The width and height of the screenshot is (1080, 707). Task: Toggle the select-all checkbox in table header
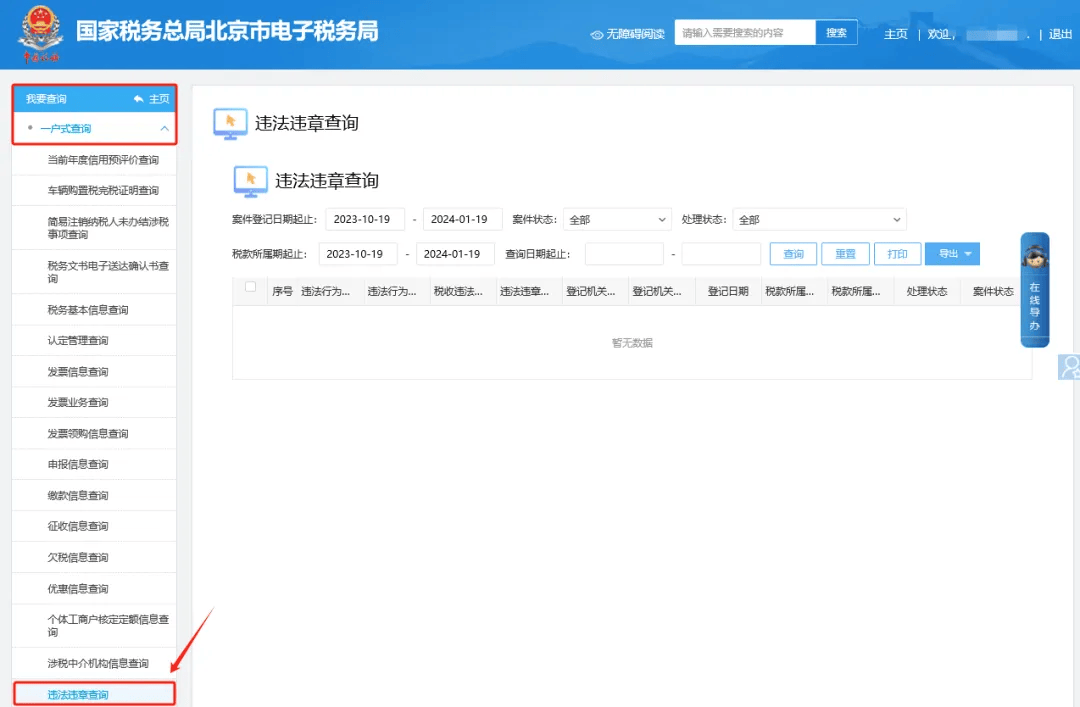click(x=251, y=287)
